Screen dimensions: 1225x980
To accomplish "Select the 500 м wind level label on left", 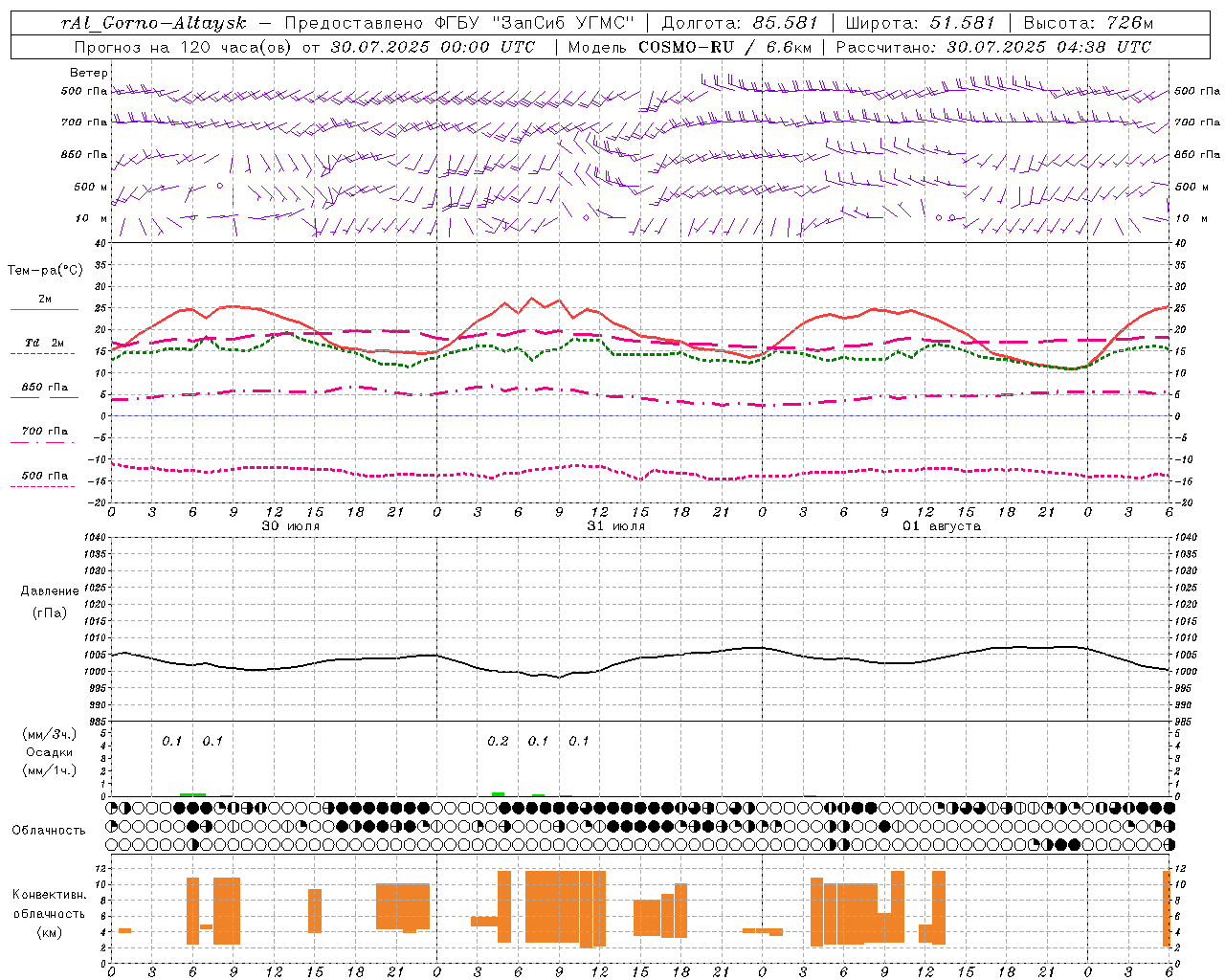I will pyautogui.click(x=91, y=187).
